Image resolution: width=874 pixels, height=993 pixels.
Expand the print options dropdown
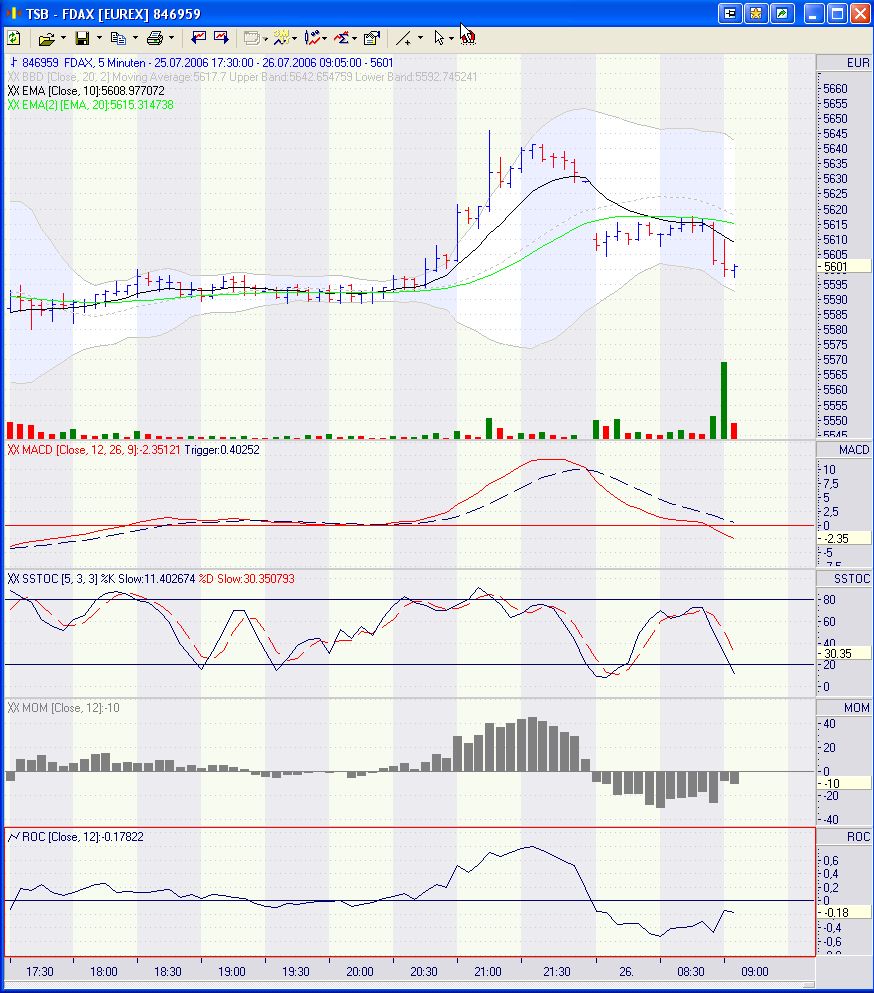click(x=169, y=37)
